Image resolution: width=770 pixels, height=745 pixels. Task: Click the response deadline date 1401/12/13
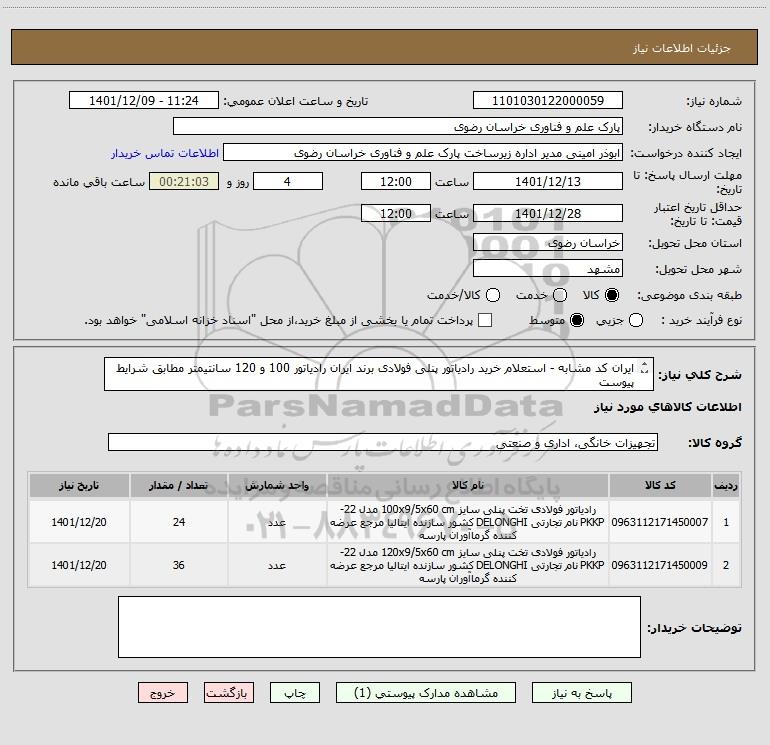point(548,181)
